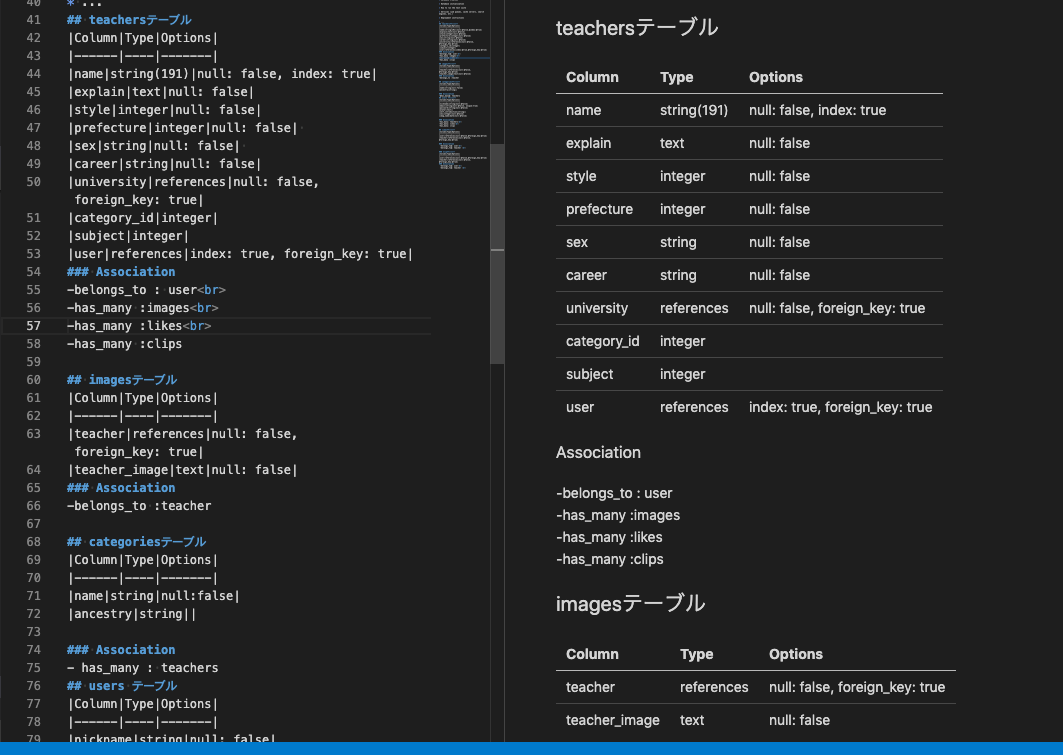Click 'teacher_image' cell in preview images table
This screenshot has width=1063, height=755.
[612, 720]
